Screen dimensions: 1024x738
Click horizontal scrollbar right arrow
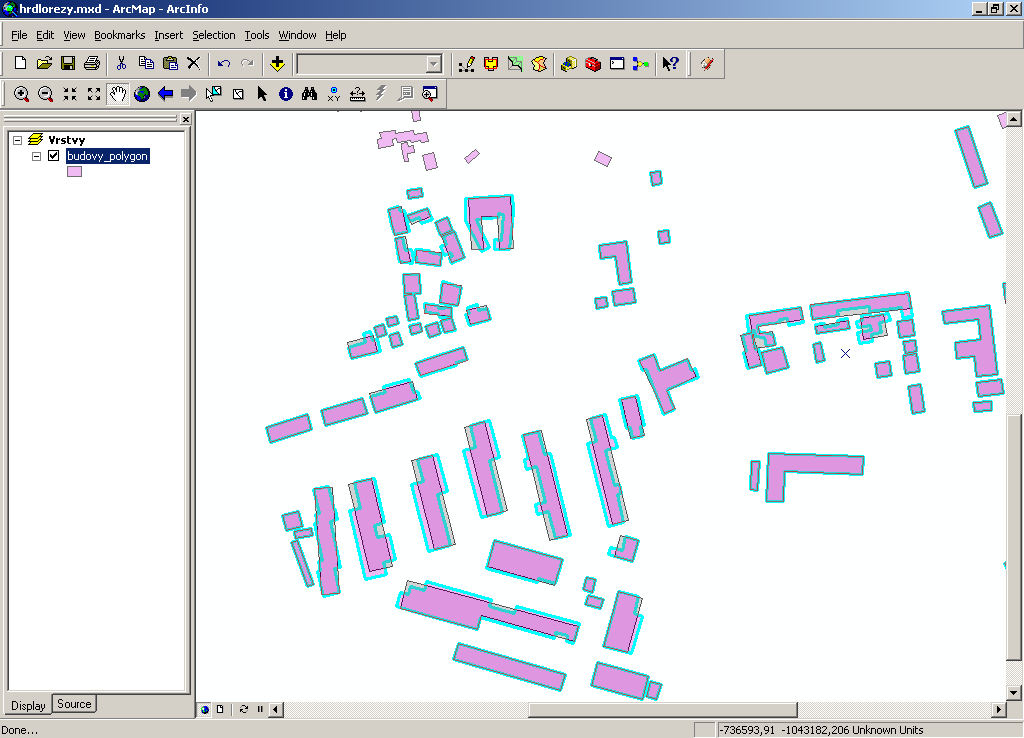pyautogui.click(x=999, y=709)
